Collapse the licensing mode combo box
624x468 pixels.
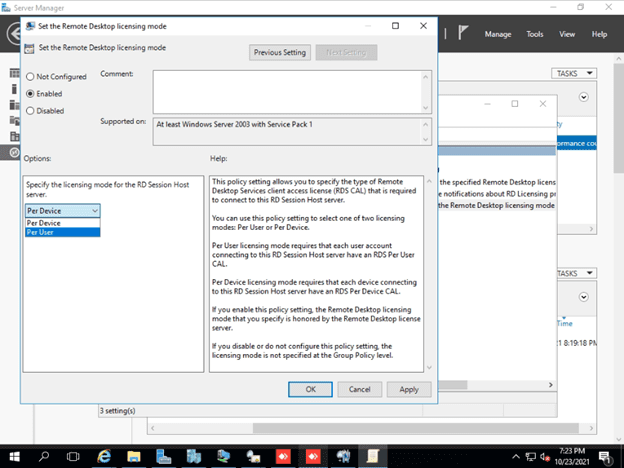tap(95, 211)
